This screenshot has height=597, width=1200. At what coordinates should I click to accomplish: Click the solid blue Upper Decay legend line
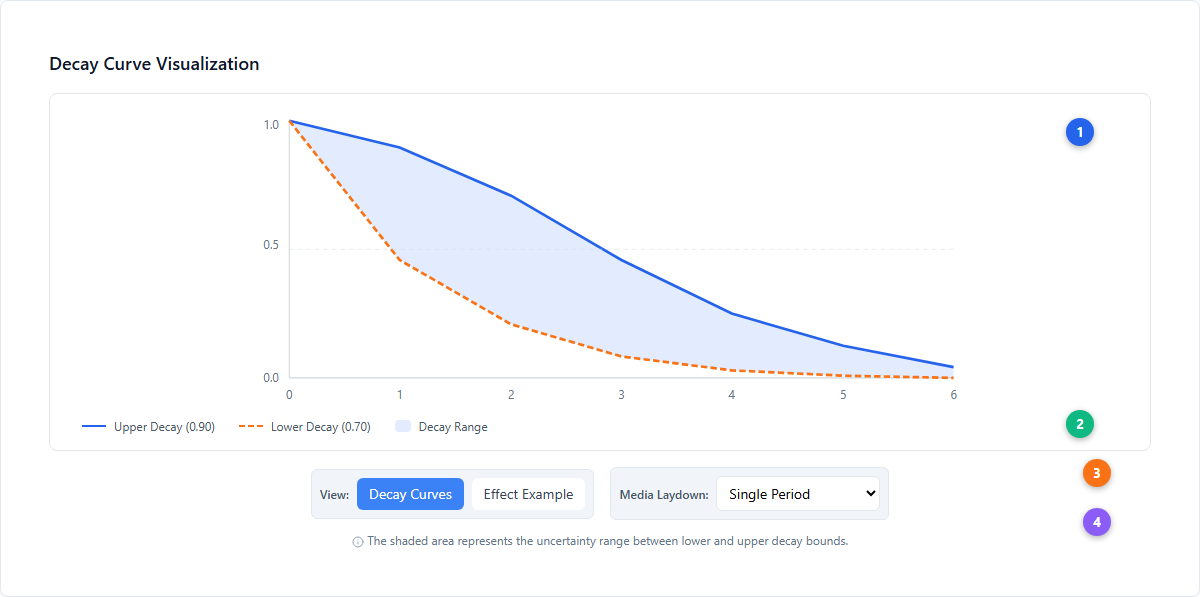[x=94, y=427]
